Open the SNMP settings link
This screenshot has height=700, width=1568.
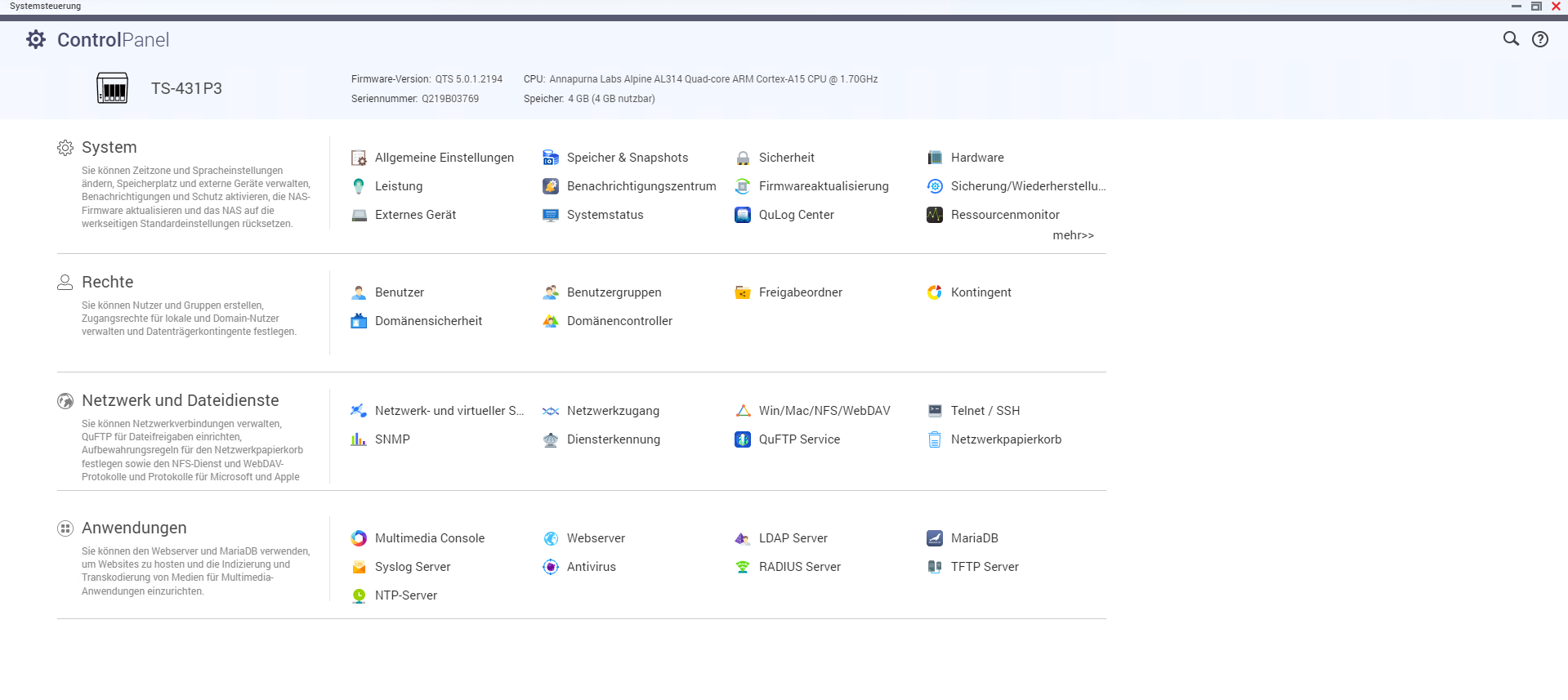pyautogui.click(x=392, y=439)
